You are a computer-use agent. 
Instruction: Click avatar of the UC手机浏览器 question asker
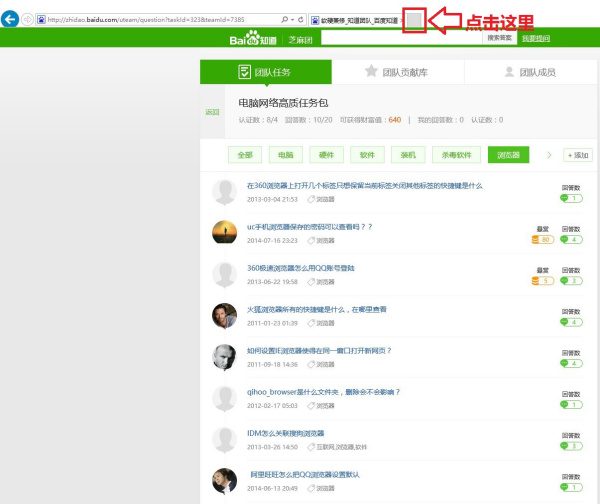(x=225, y=232)
